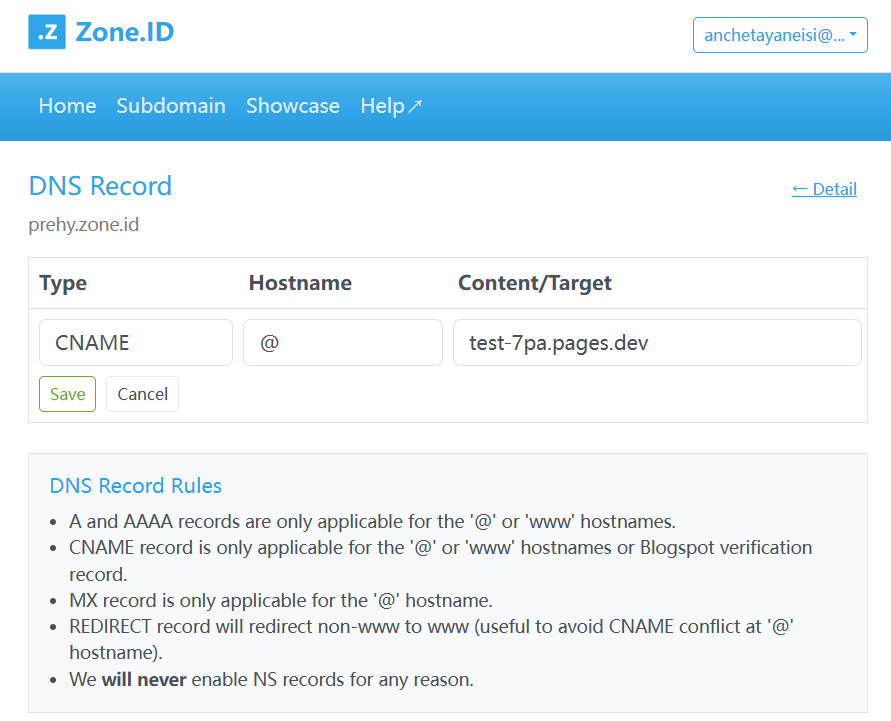The height and width of the screenshot is (721, 891).
Task: Open the Showcase menu item
Action: (x=293, y=106)
